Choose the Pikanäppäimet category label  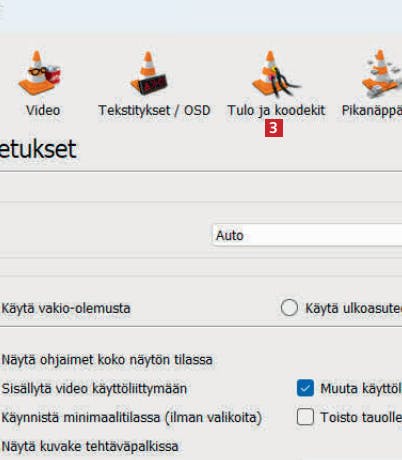tap(372, 111)
